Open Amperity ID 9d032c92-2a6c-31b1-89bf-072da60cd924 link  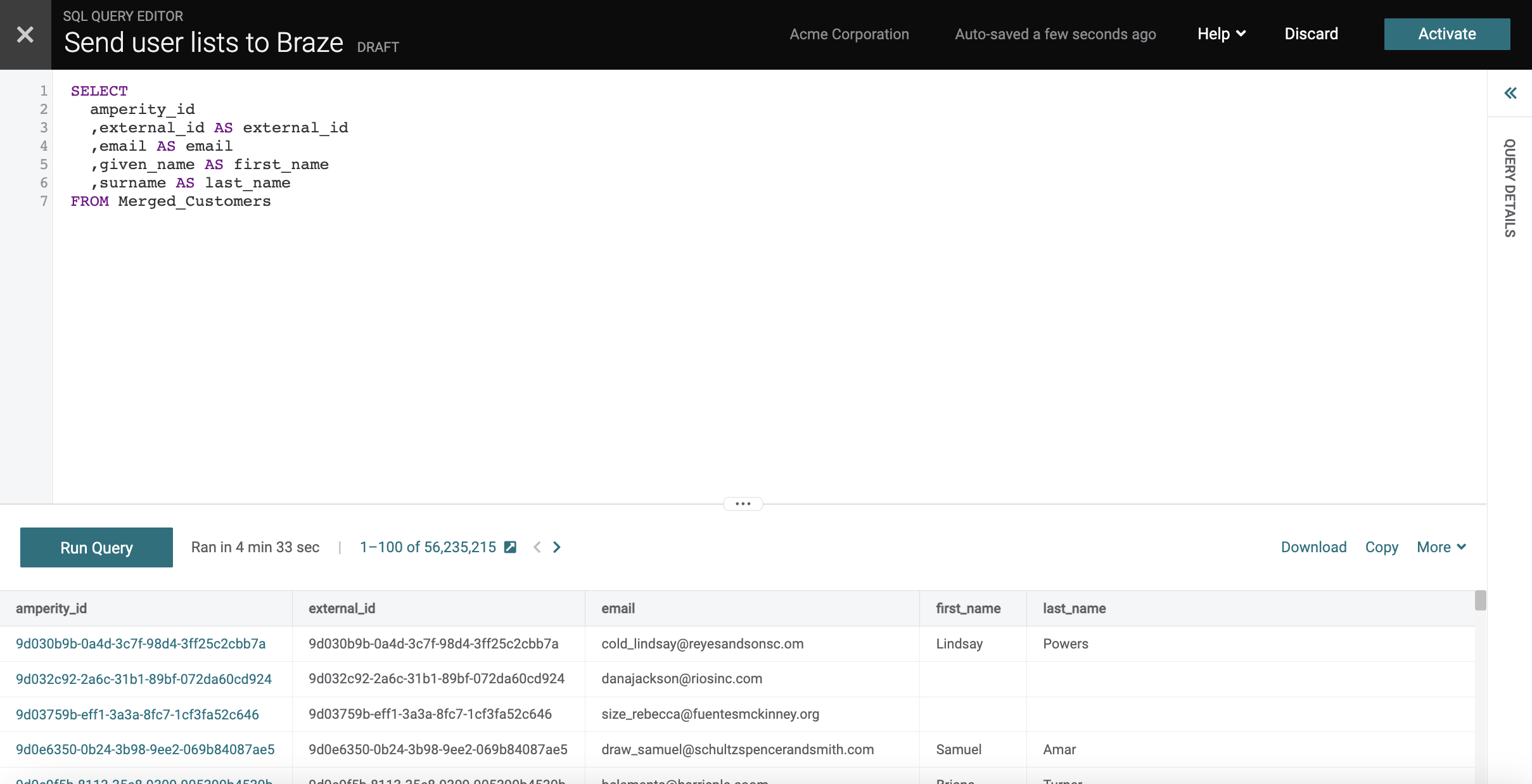(x=144, y=679)
